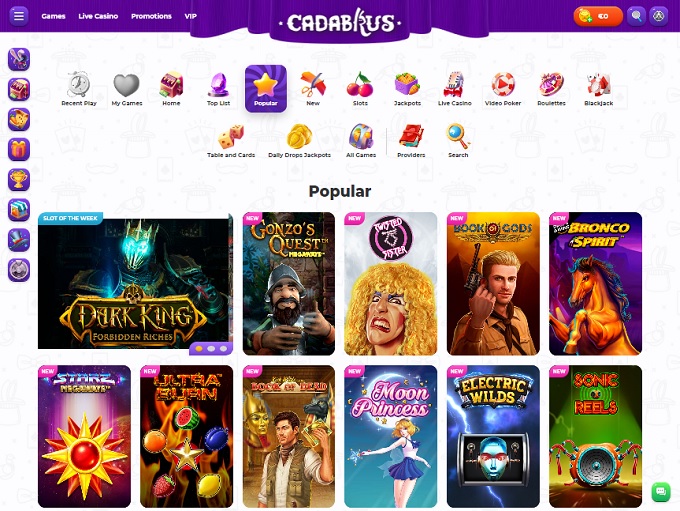
Task: Open the Moon Princess game thumbnail
Action: pos(391,436)
